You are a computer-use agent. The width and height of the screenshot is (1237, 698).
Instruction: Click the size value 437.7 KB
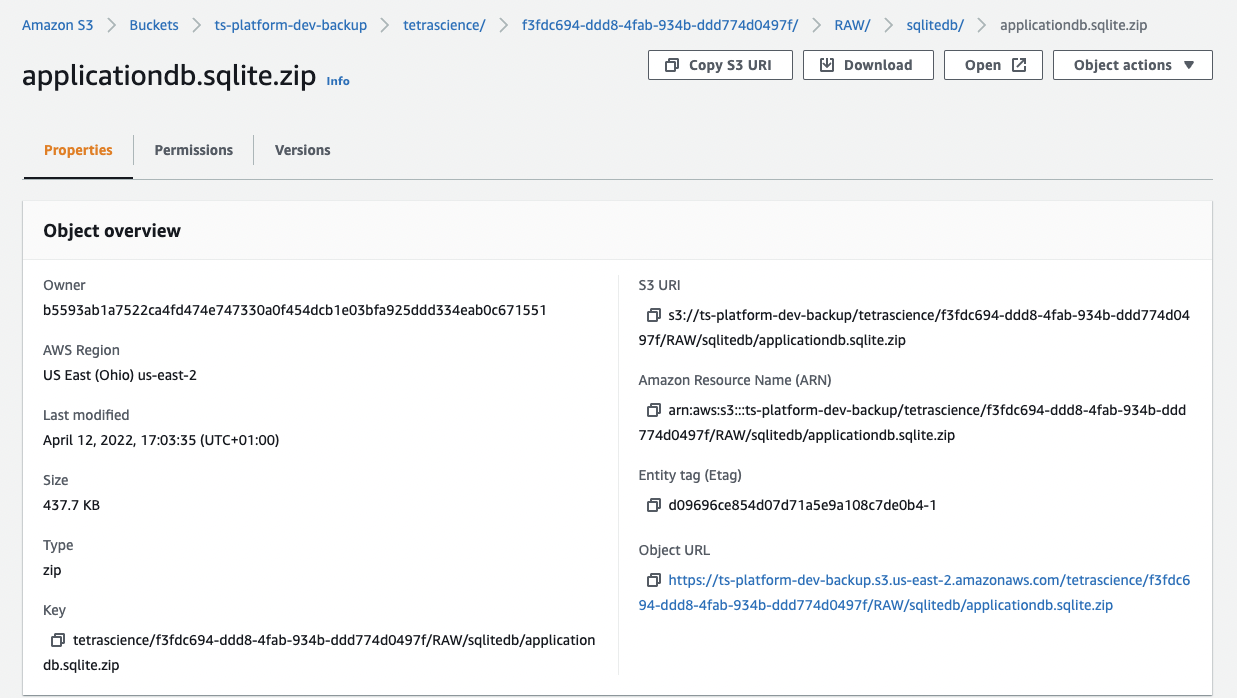[71, 505]
